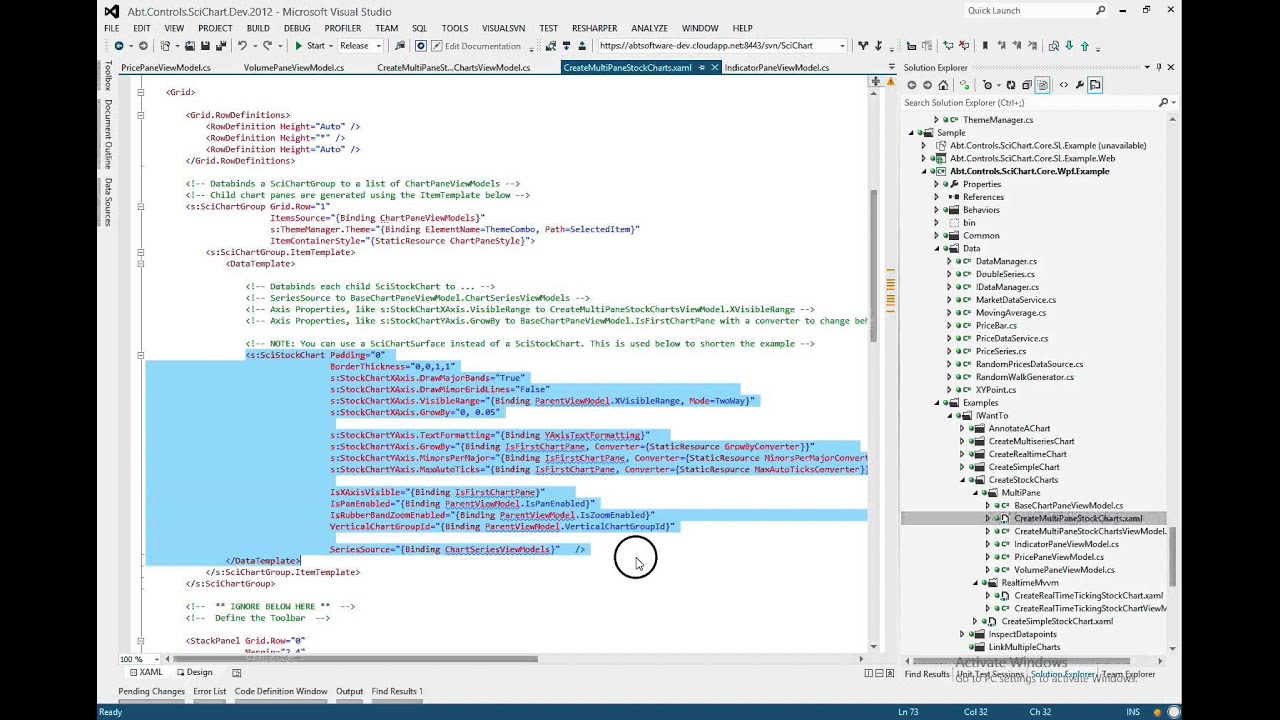Screen dimensions: 1280x720
Task: Toggle Preview Selected Items in Solution Explorer
Action: [x=1095, y=85]
